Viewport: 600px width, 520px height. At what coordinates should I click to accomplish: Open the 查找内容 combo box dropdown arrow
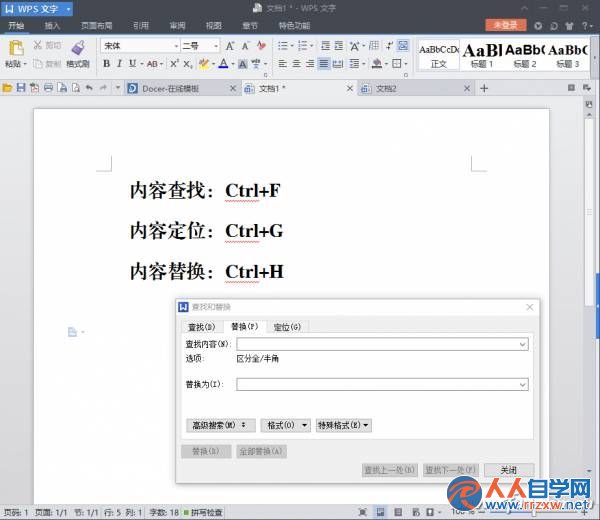click(523, 344)
